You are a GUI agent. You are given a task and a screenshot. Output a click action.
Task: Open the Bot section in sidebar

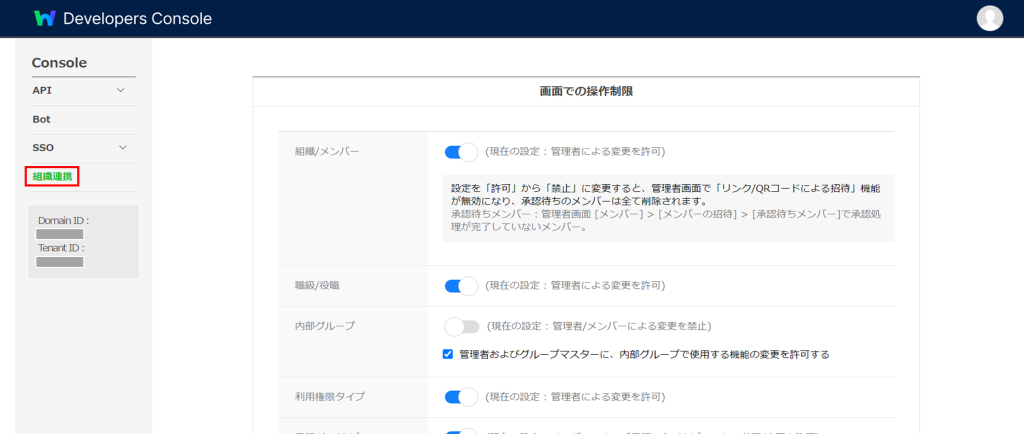42,119
